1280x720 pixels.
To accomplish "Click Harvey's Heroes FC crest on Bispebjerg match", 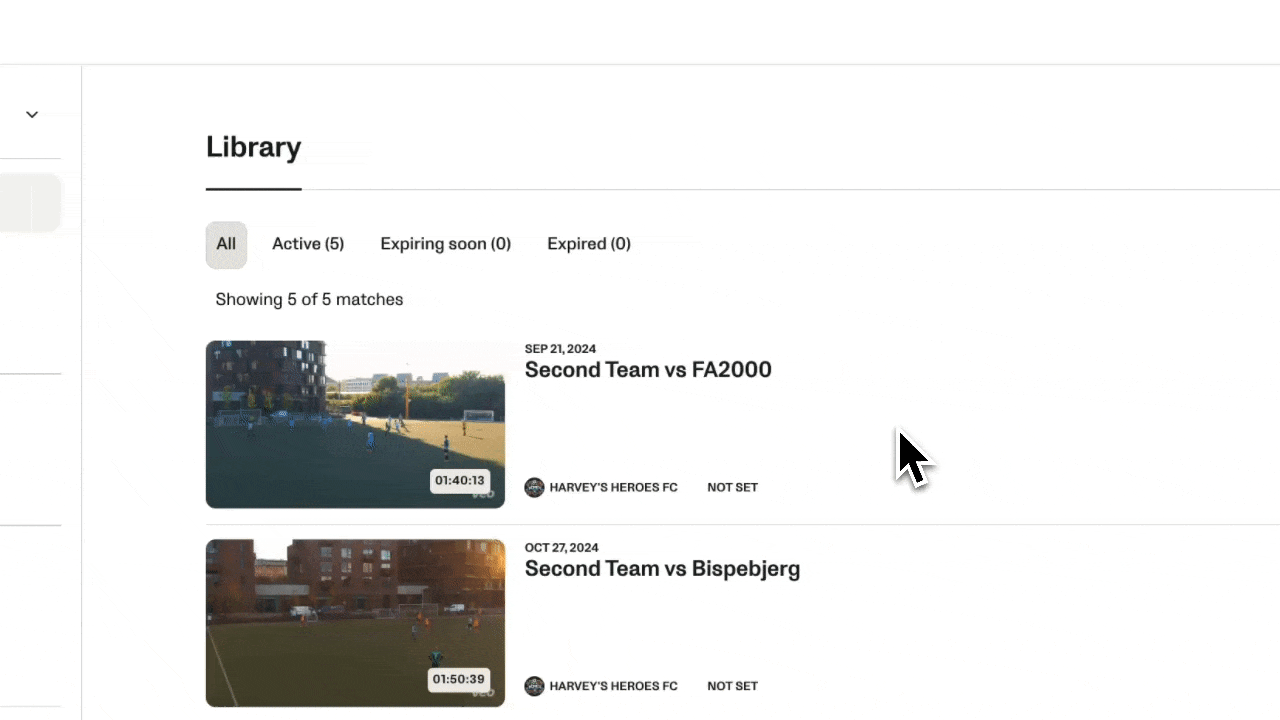I will [x=535, y=686].
